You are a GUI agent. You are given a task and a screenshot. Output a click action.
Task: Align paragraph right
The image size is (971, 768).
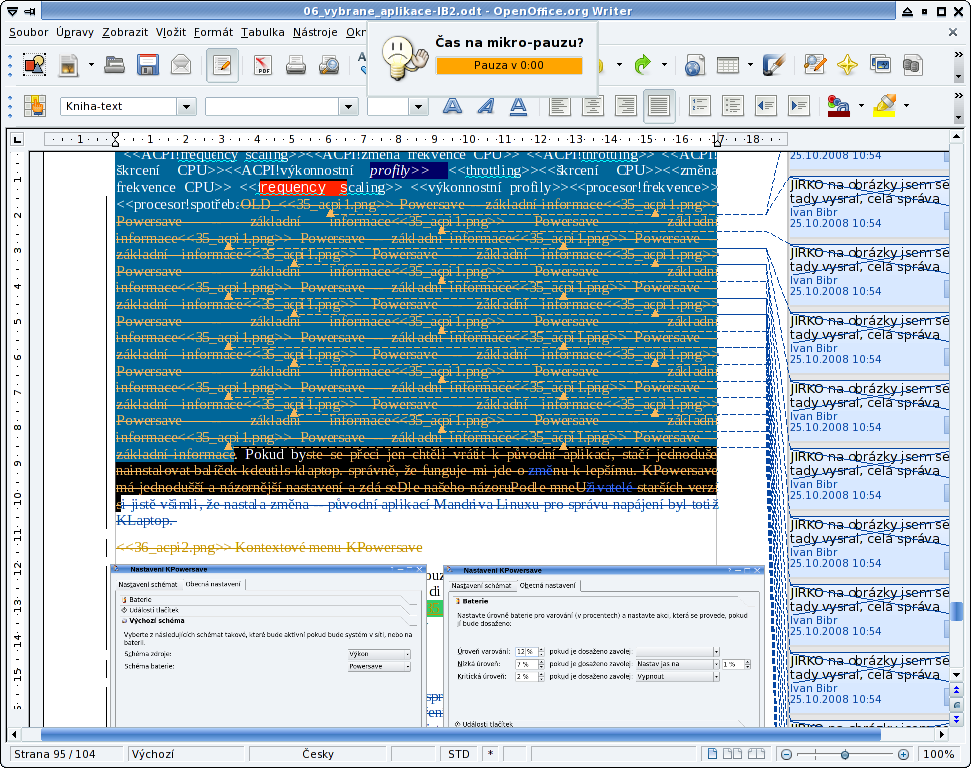coord(625,106)
